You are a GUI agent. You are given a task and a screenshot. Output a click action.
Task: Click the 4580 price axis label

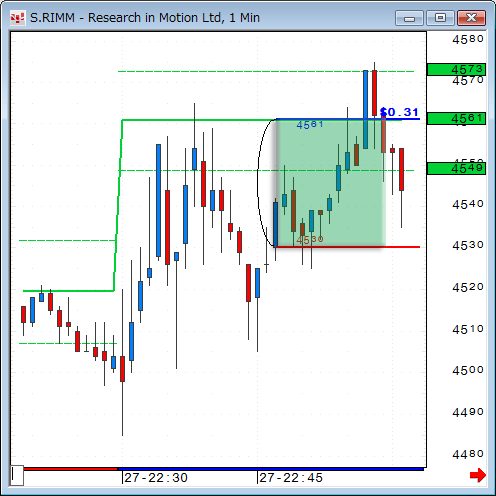click(468, 39)
